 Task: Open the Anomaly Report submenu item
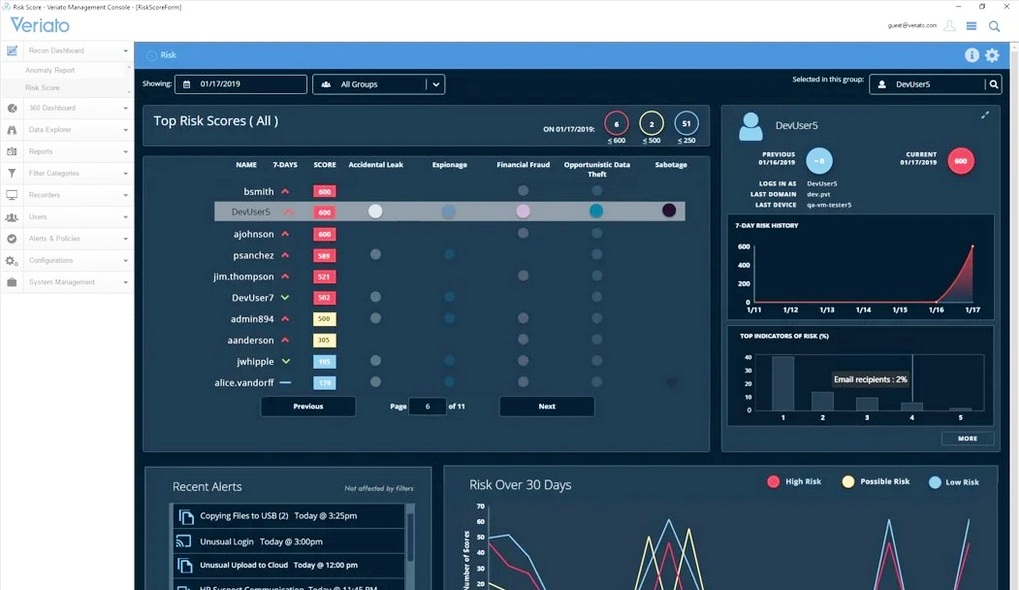[x=50, y=70]
